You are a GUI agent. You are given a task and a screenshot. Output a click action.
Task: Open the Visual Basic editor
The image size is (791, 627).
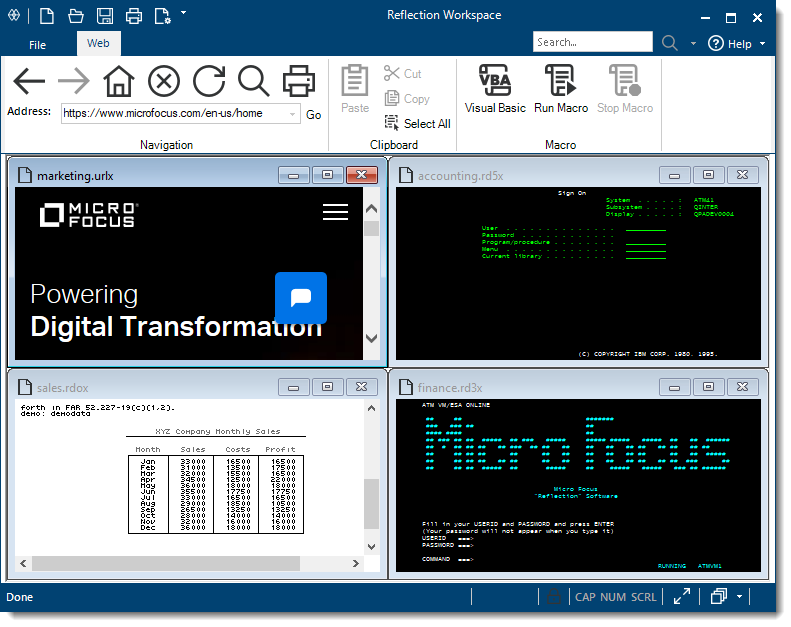[x=495, y=89]
